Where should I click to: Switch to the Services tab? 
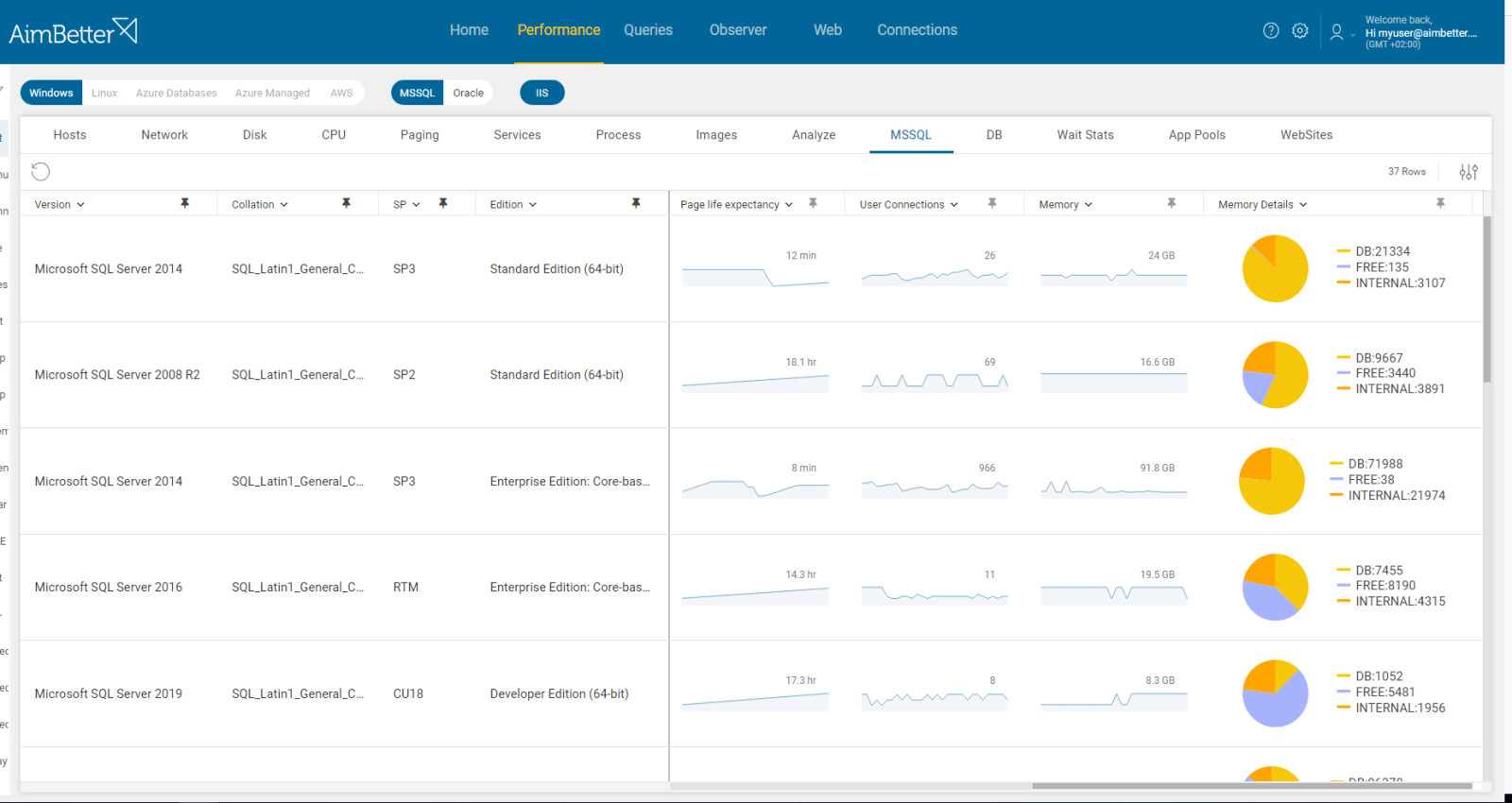click(x=517, y=135)
